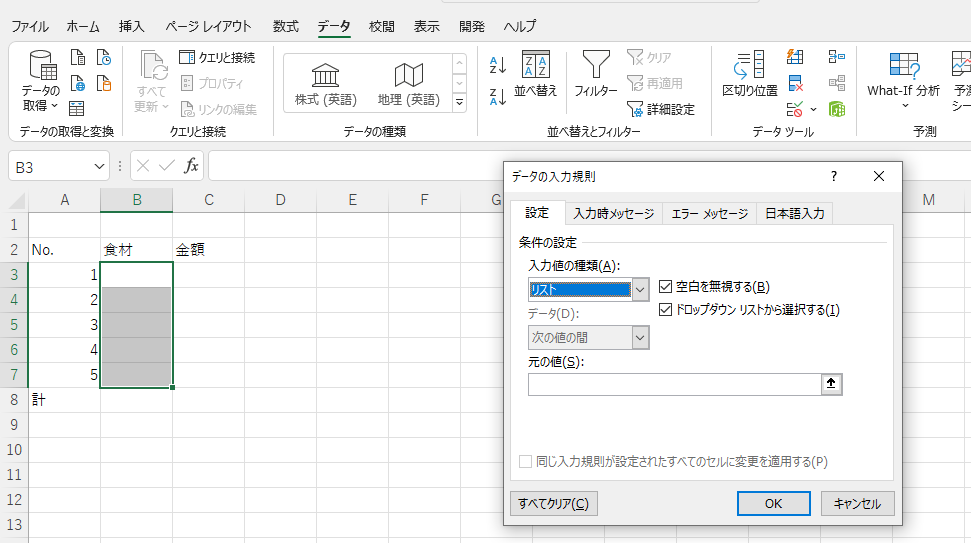The width and height of the screenshot is (971, 543).
Task: Switch to 入力時メッセージ tab
Action: pyautogui.click(x=614, y=214)
